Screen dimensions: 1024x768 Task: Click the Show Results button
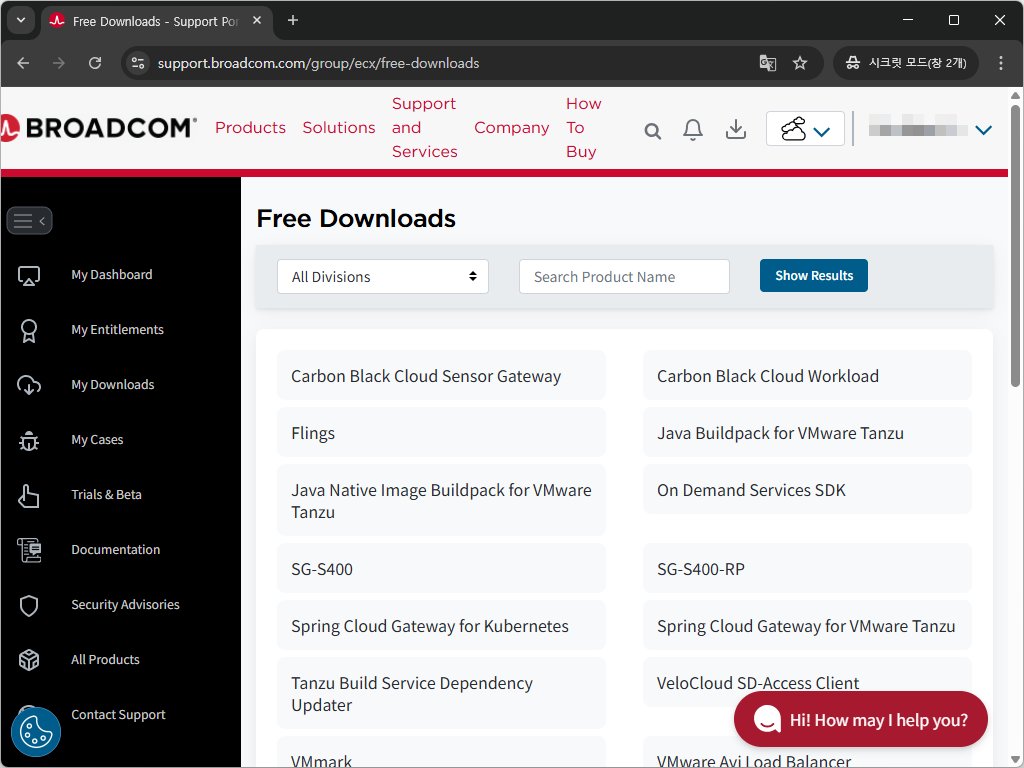[x=814, y=276]
